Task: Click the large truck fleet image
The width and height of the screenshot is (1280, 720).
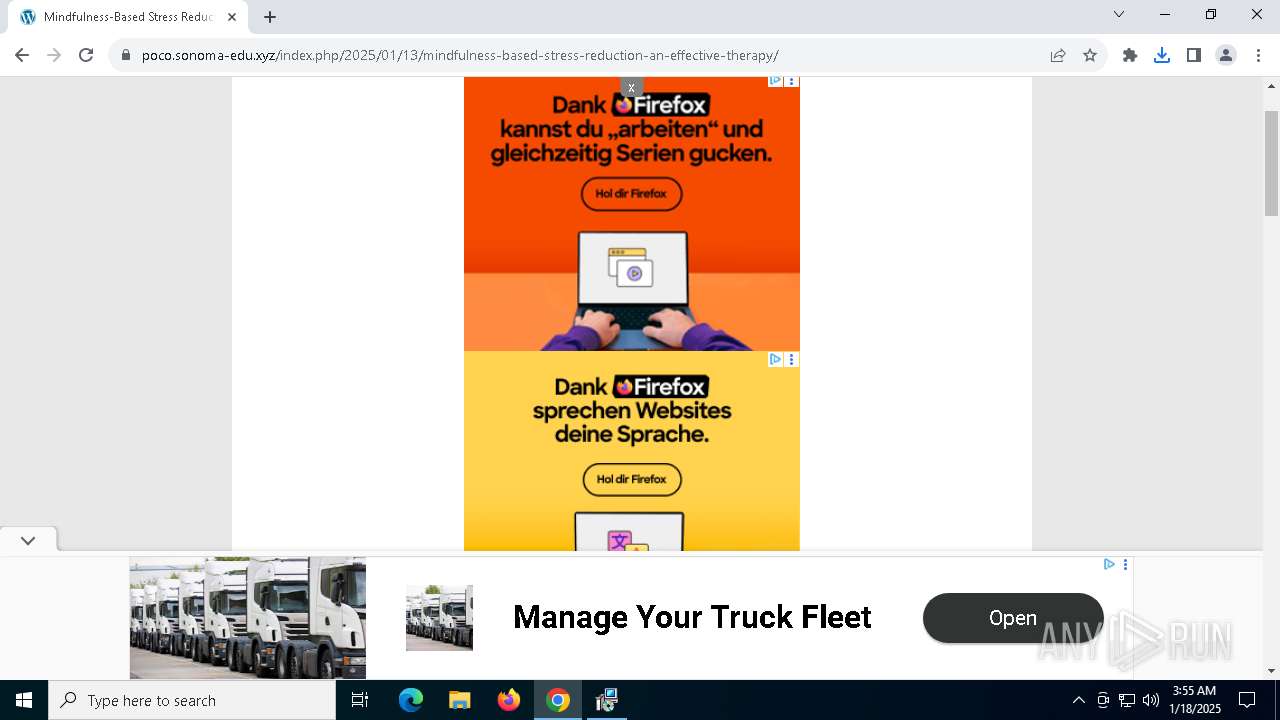Action: pos(248,618)
